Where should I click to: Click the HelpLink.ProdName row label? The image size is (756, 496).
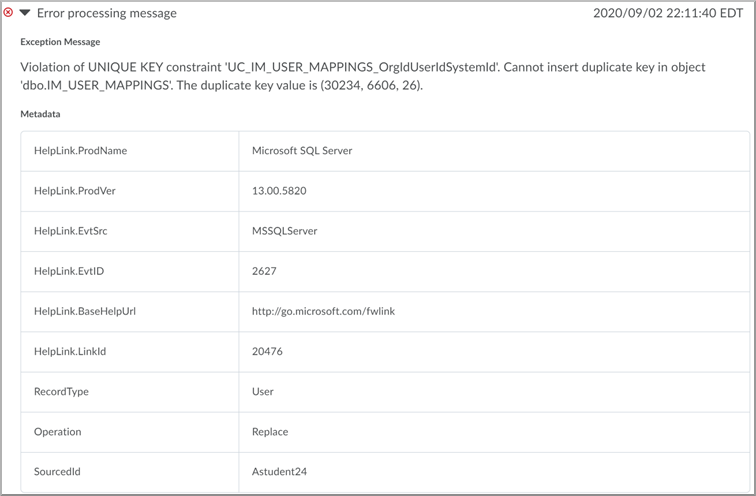pos(81,151)
